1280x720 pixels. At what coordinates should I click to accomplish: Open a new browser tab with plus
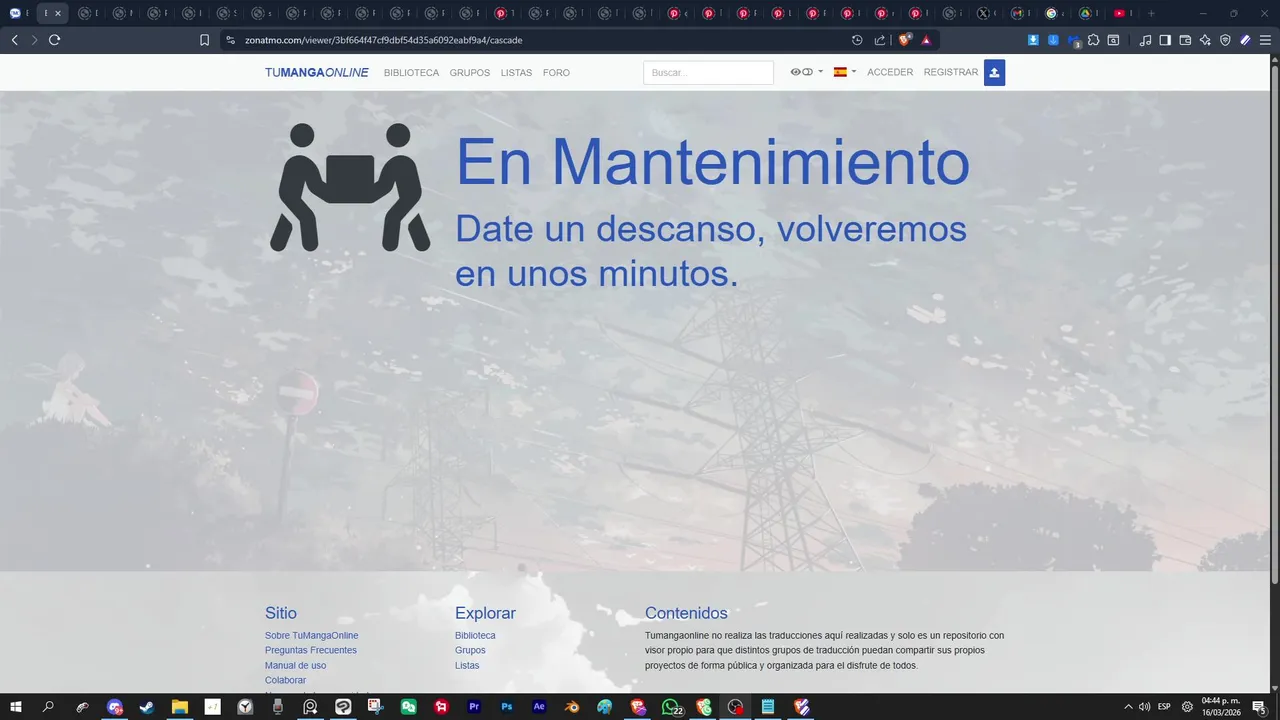(x=1151, y=13)
